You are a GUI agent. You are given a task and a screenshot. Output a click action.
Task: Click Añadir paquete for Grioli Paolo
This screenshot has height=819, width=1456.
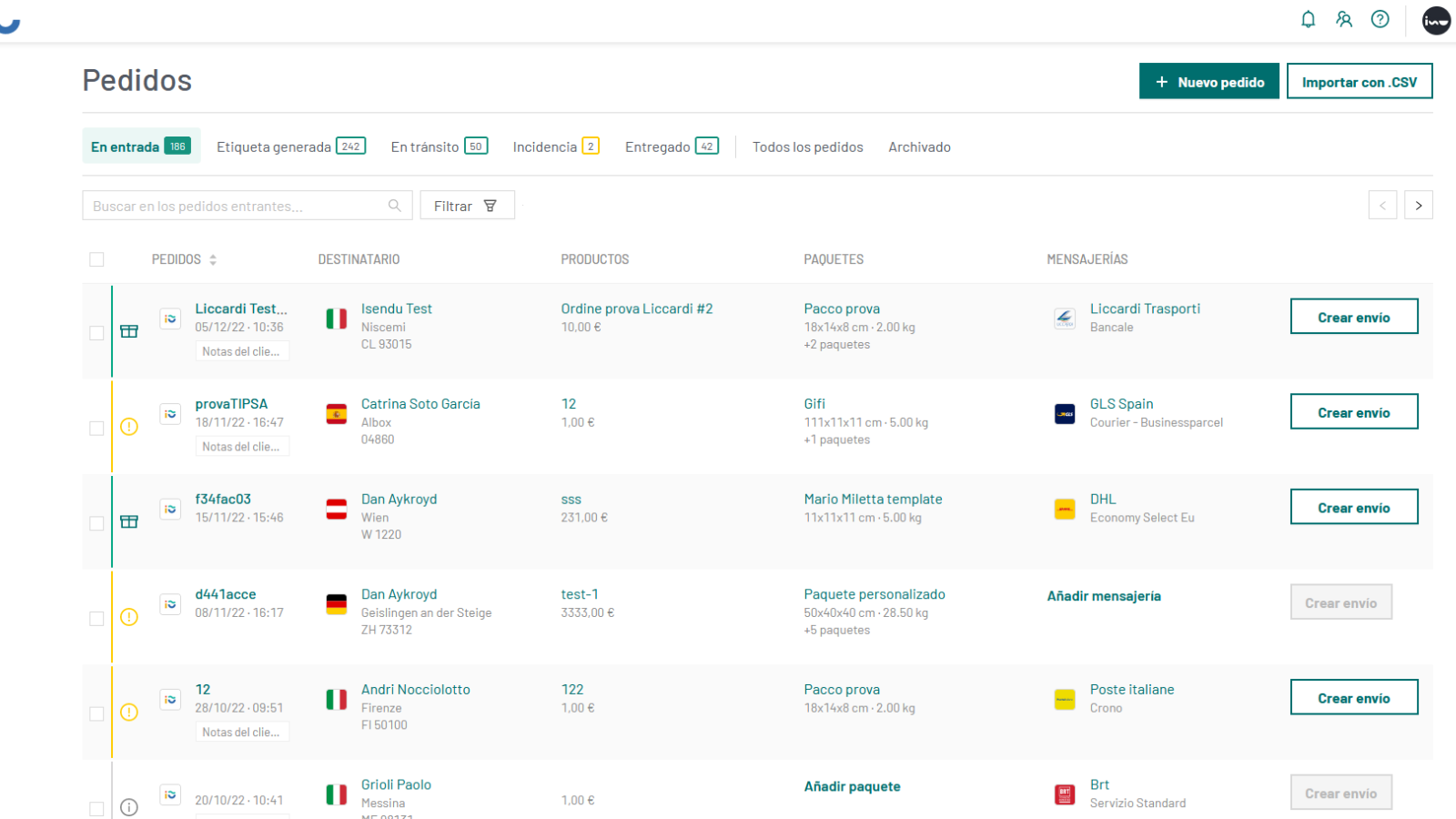point(852,786)
